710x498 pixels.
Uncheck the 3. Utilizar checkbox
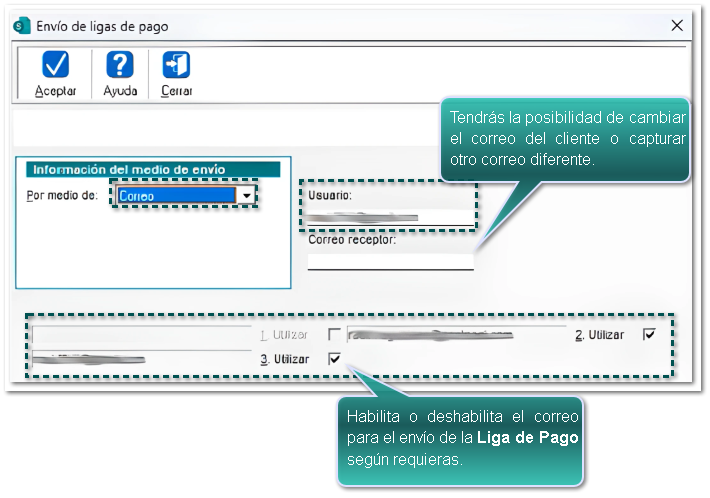(x=334, y=359)
